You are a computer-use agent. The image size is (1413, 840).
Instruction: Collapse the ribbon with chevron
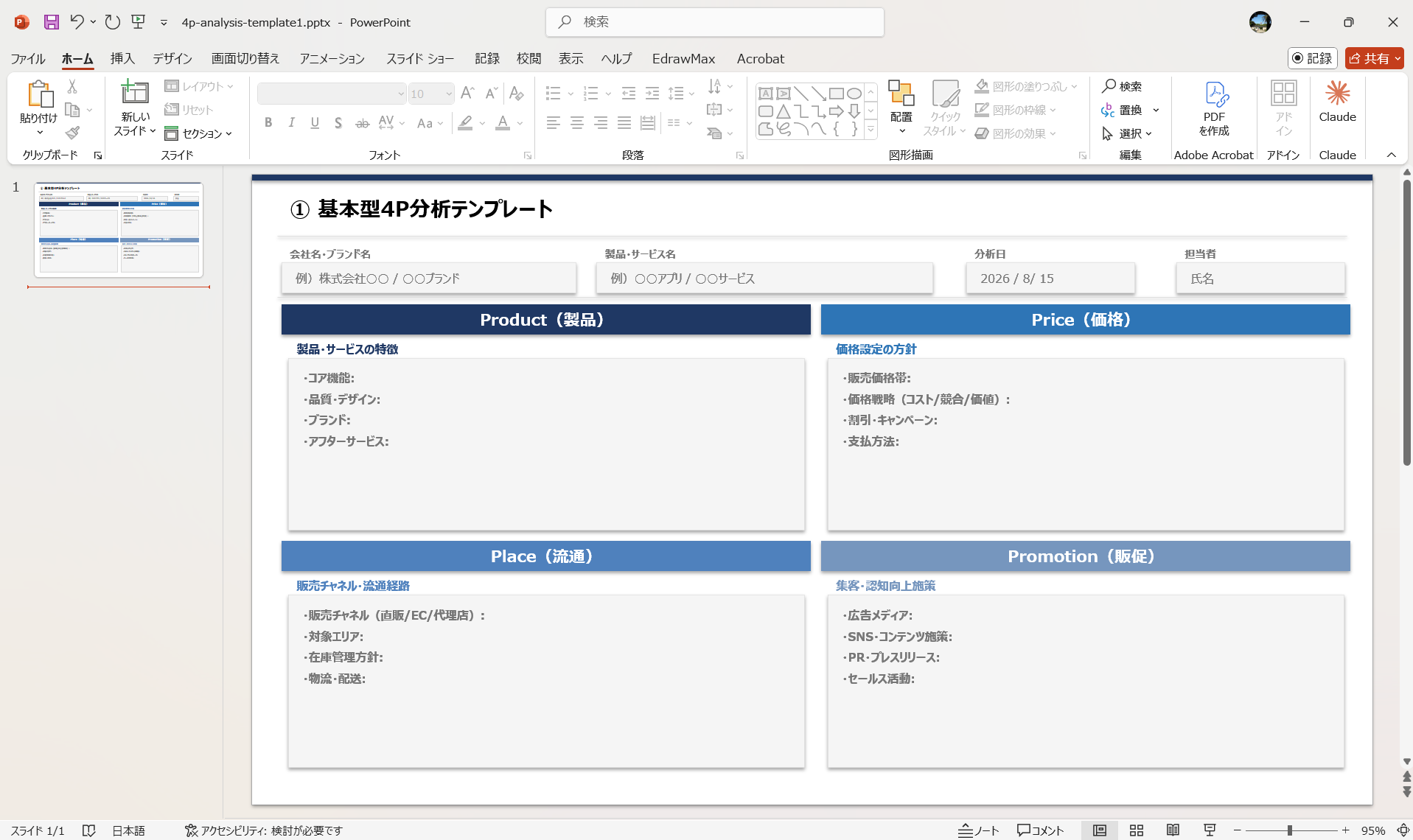click(1392, 155)
